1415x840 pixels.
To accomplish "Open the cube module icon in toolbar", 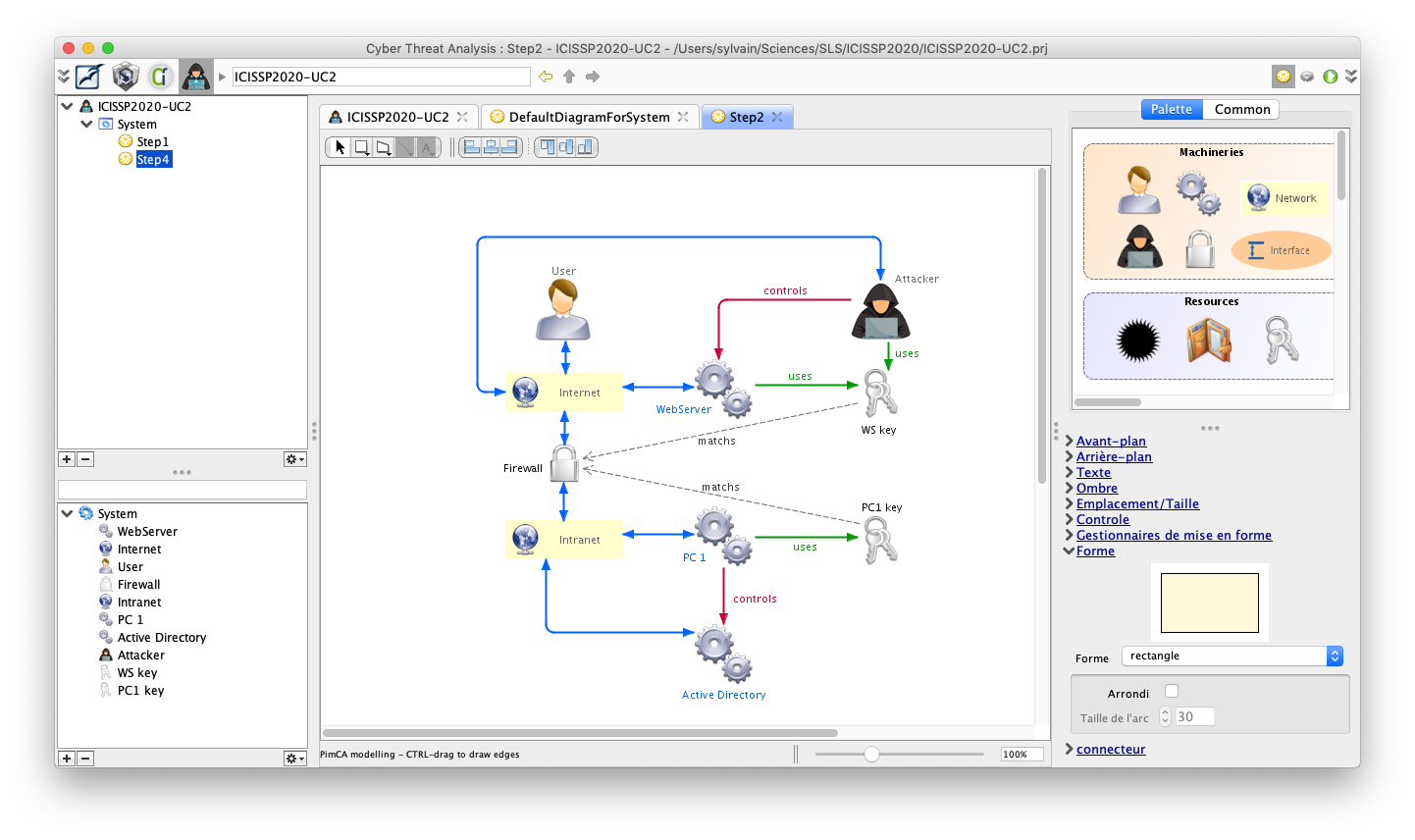I will 125,76.
